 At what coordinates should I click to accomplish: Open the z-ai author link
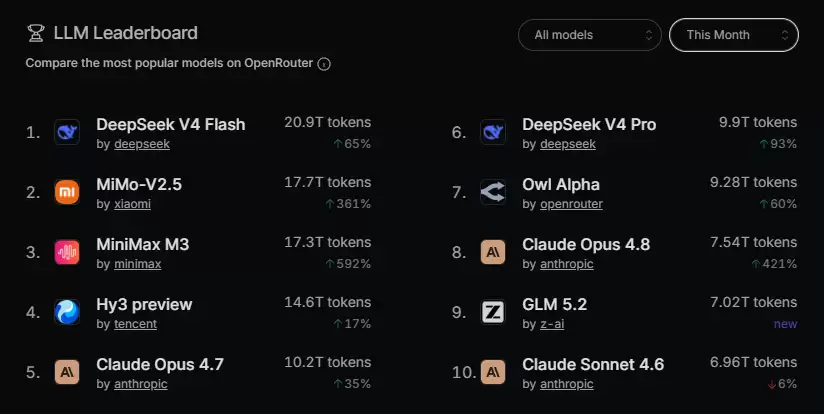click(x=552, y=324)
